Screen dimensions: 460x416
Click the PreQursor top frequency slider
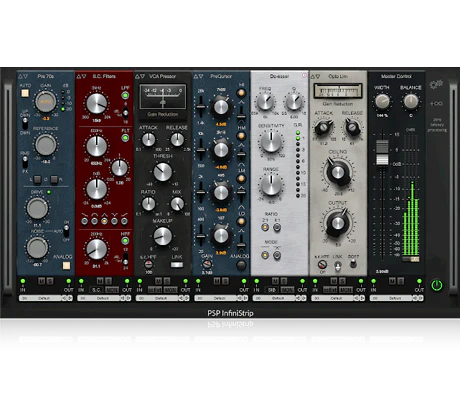201,107
